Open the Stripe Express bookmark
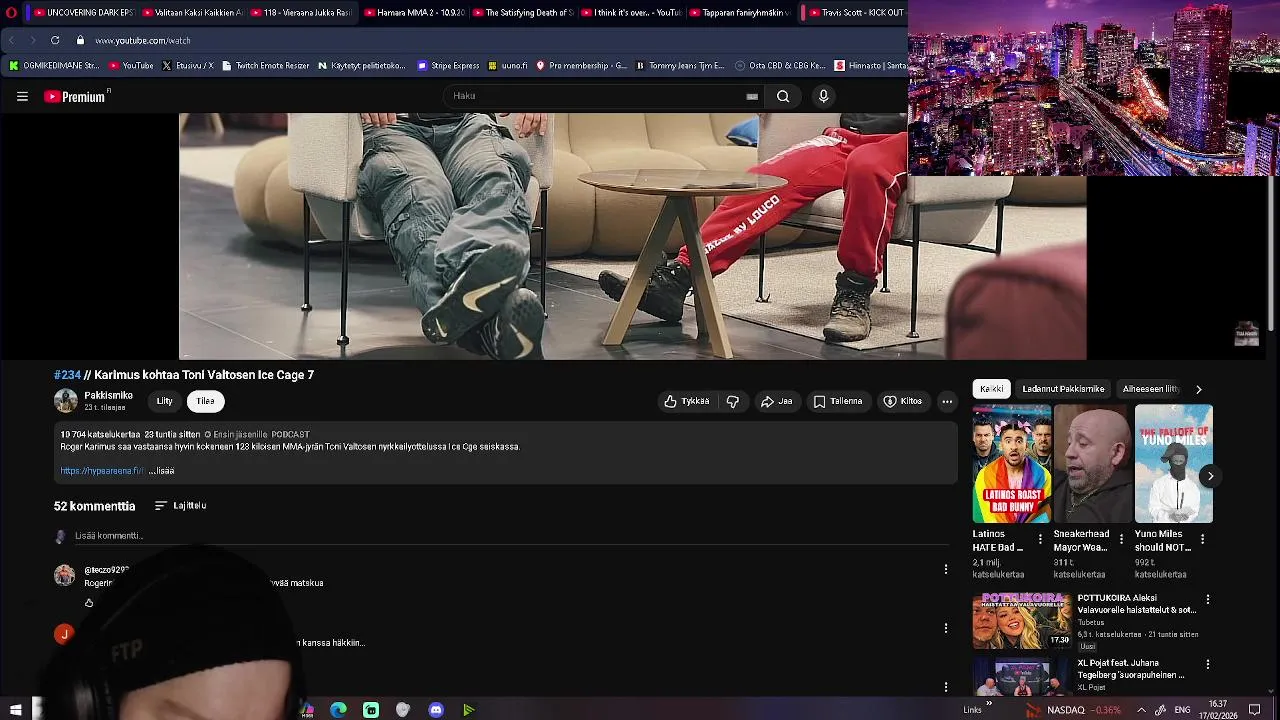The image size is (1280, 720). (x=448, y=66)
